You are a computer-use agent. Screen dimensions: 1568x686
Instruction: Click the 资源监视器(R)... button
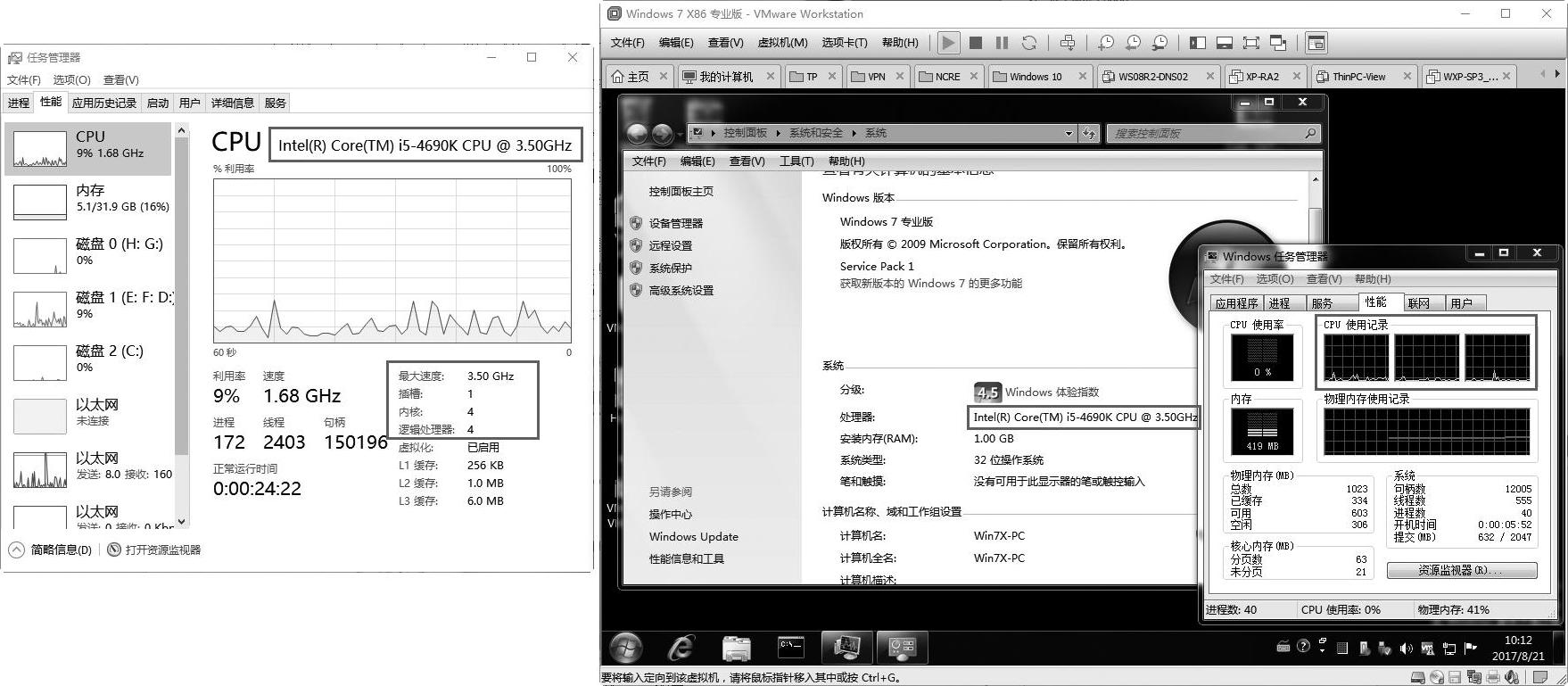[x=1462, y=570]
